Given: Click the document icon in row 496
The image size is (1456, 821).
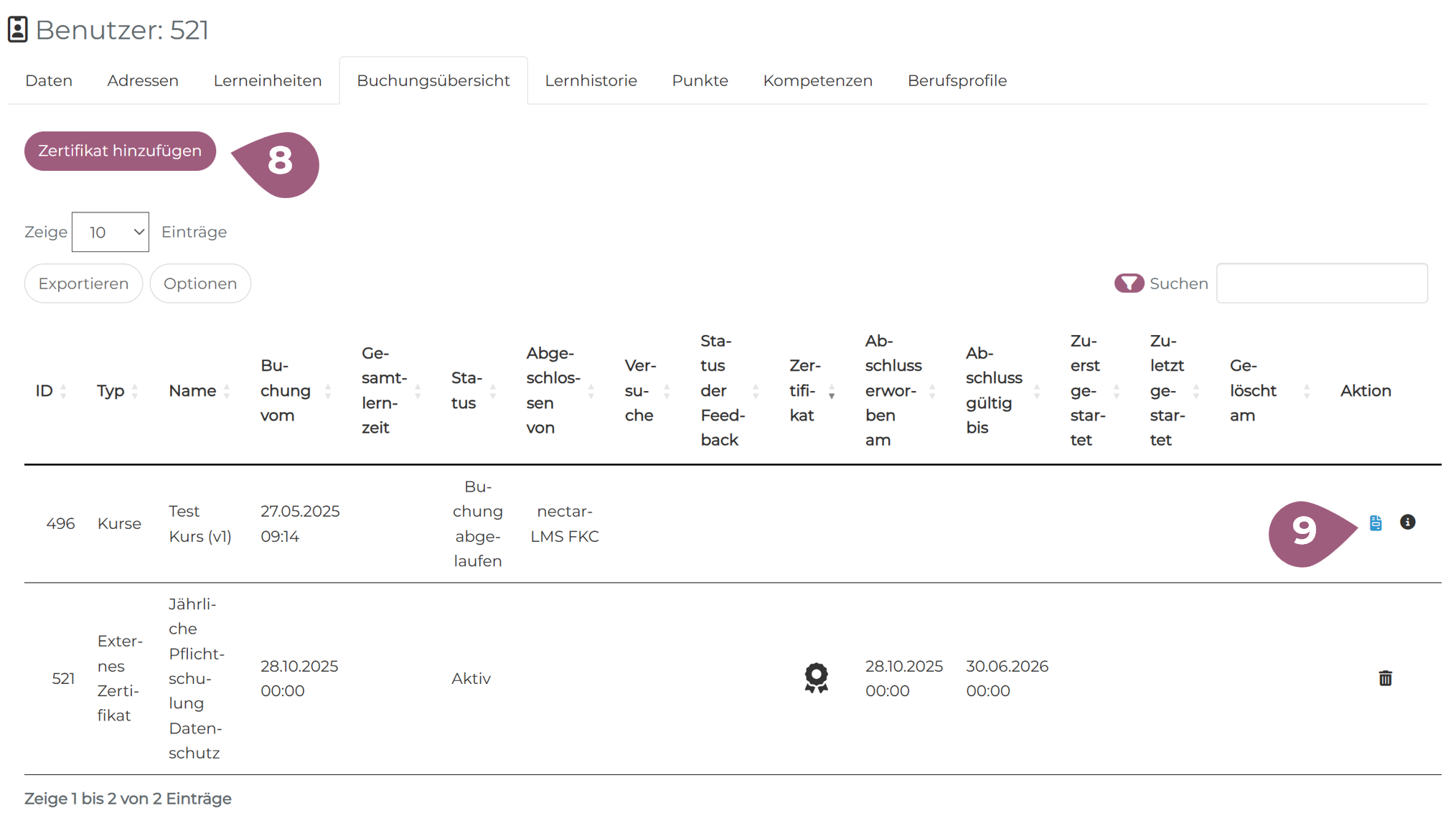Looking at the screenshot, I should (1375, 523).
